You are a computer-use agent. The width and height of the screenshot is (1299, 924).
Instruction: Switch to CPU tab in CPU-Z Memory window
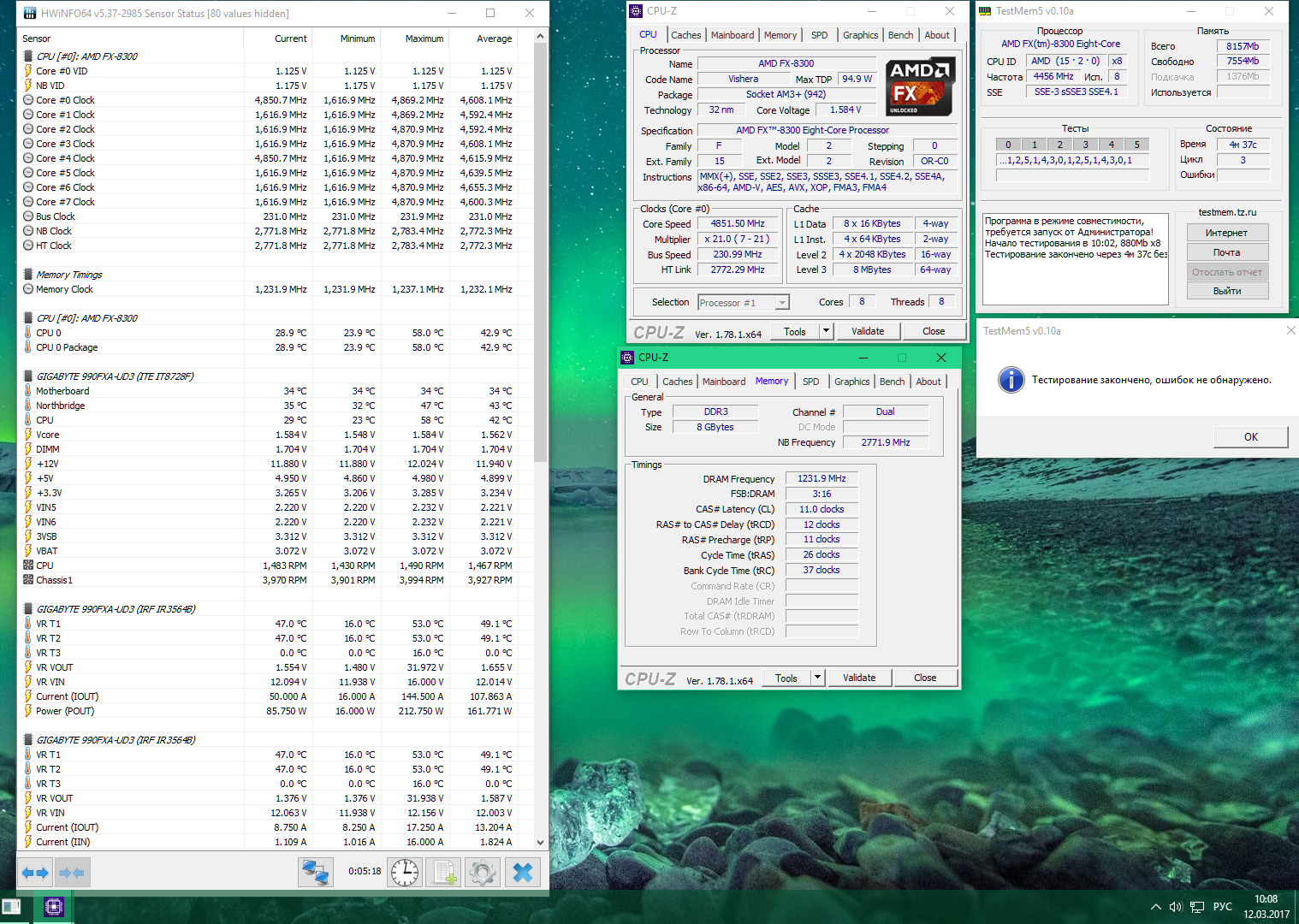coord(639,382)
